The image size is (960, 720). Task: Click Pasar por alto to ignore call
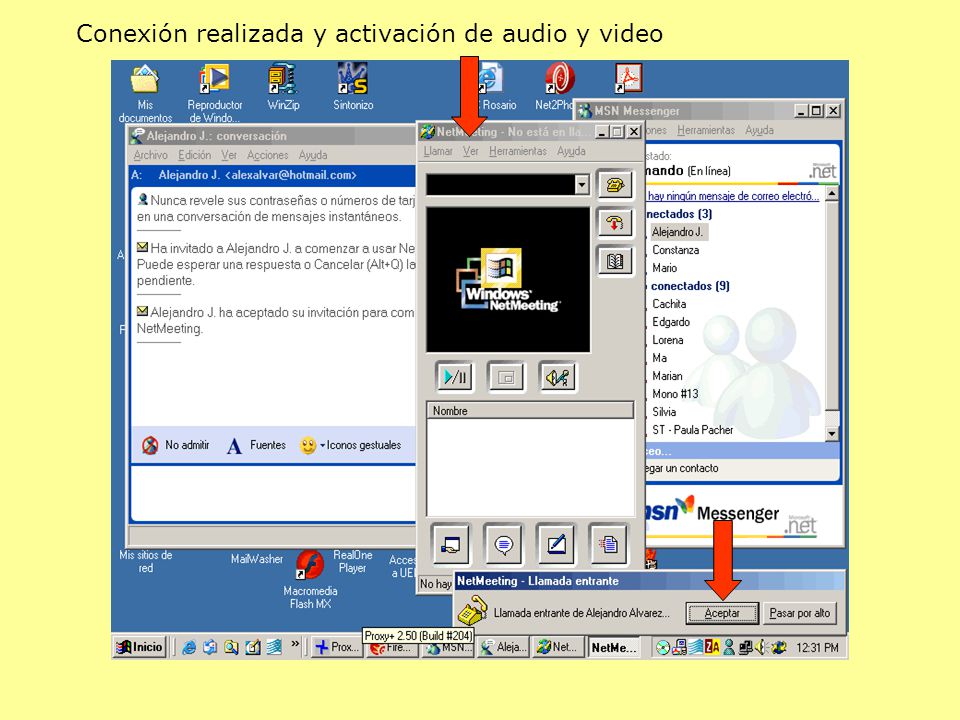point(799,613)
